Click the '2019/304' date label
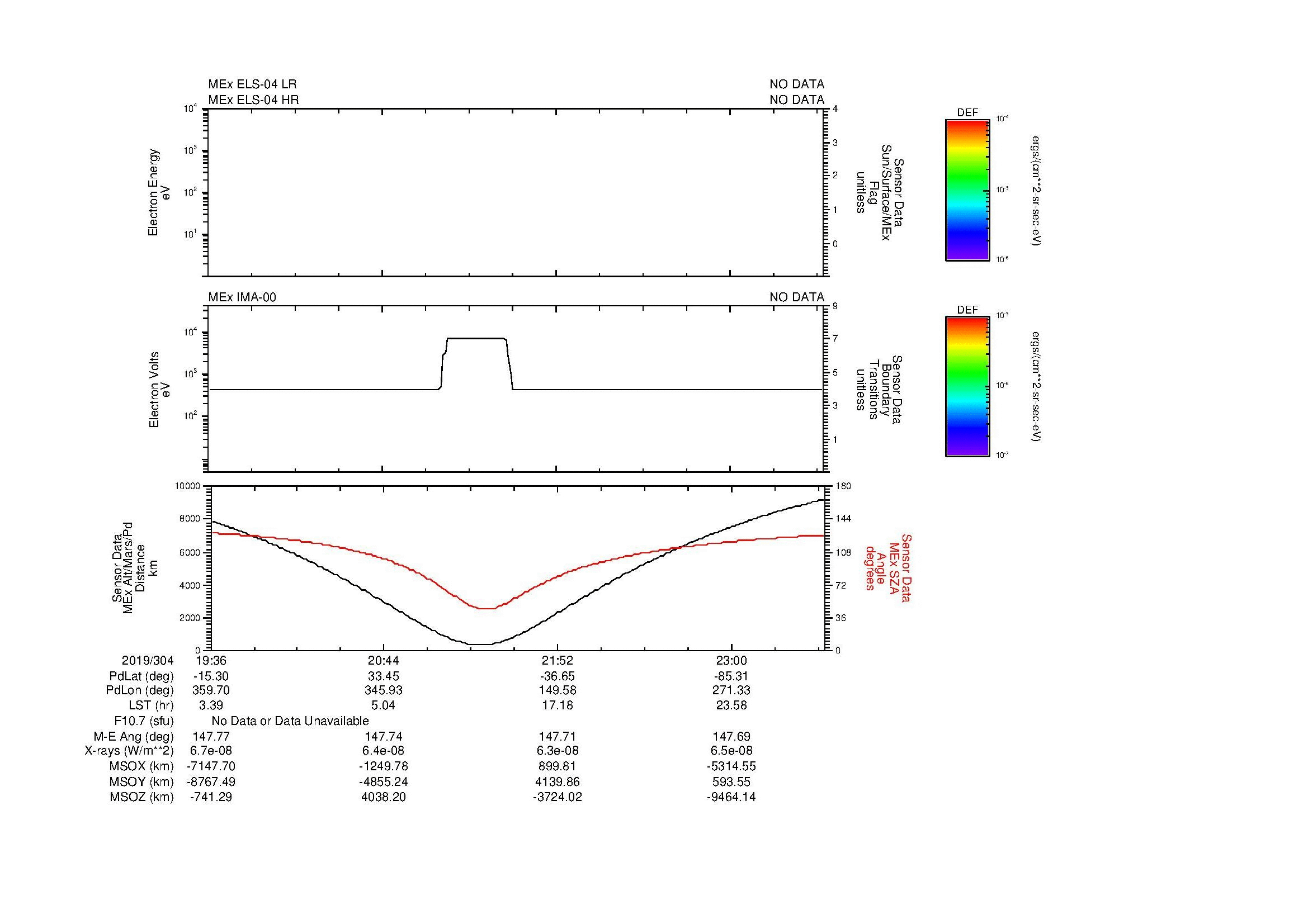The image size is (1308, 924). (148, 660)
